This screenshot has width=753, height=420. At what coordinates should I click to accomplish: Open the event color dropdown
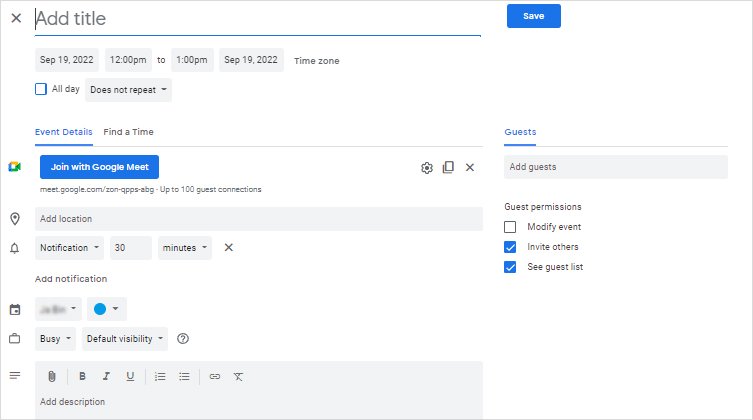(107, 309)
